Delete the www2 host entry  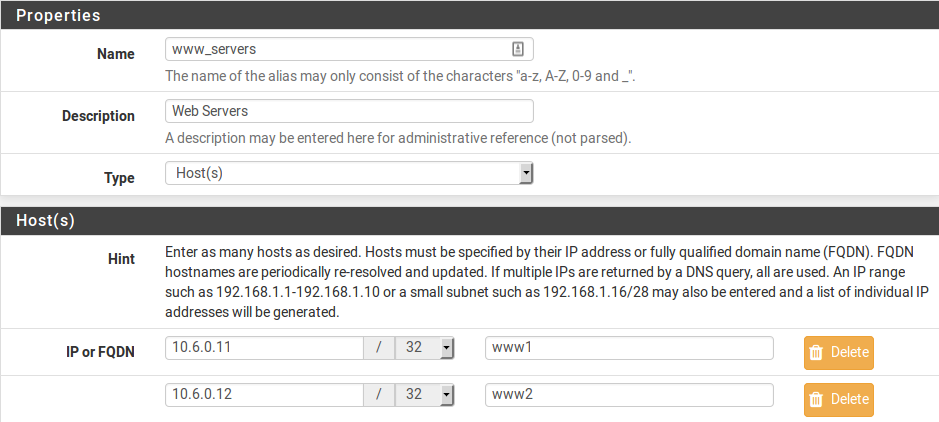click(839, 399)
